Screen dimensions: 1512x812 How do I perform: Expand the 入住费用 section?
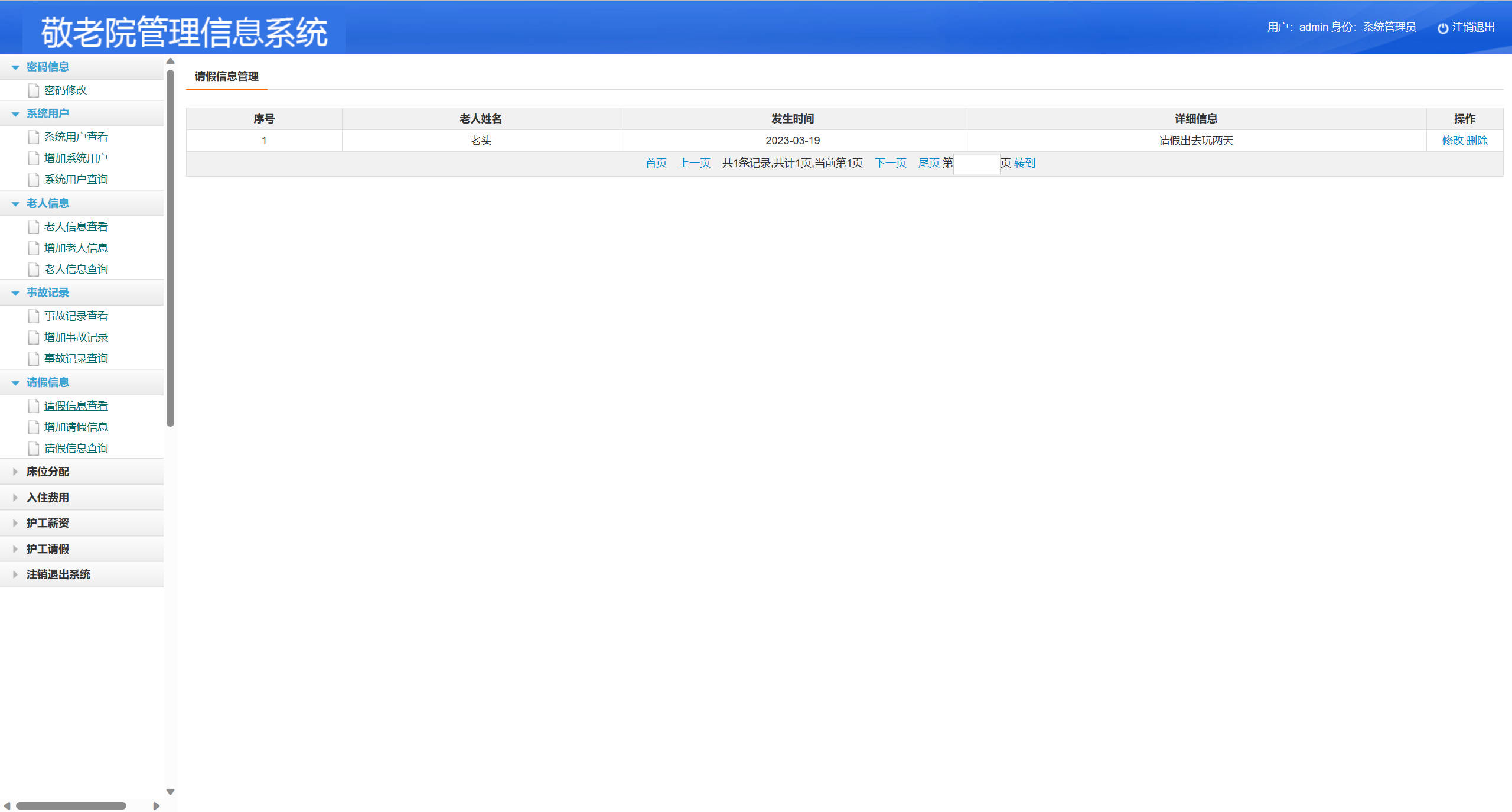coord(47,498)
